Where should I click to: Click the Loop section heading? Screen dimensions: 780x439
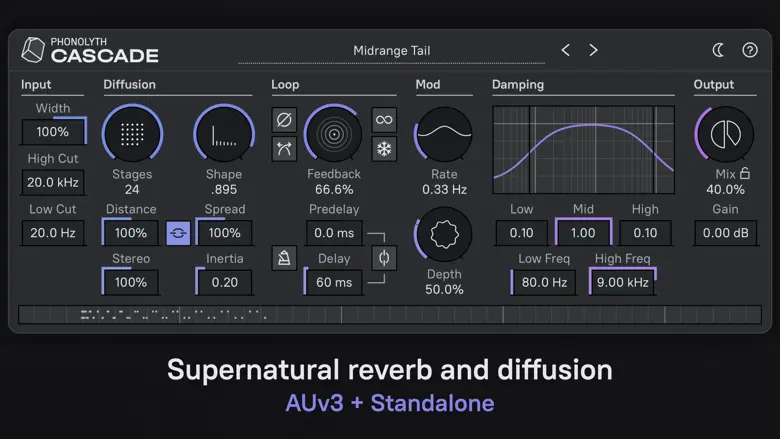[x=285, y=85]
